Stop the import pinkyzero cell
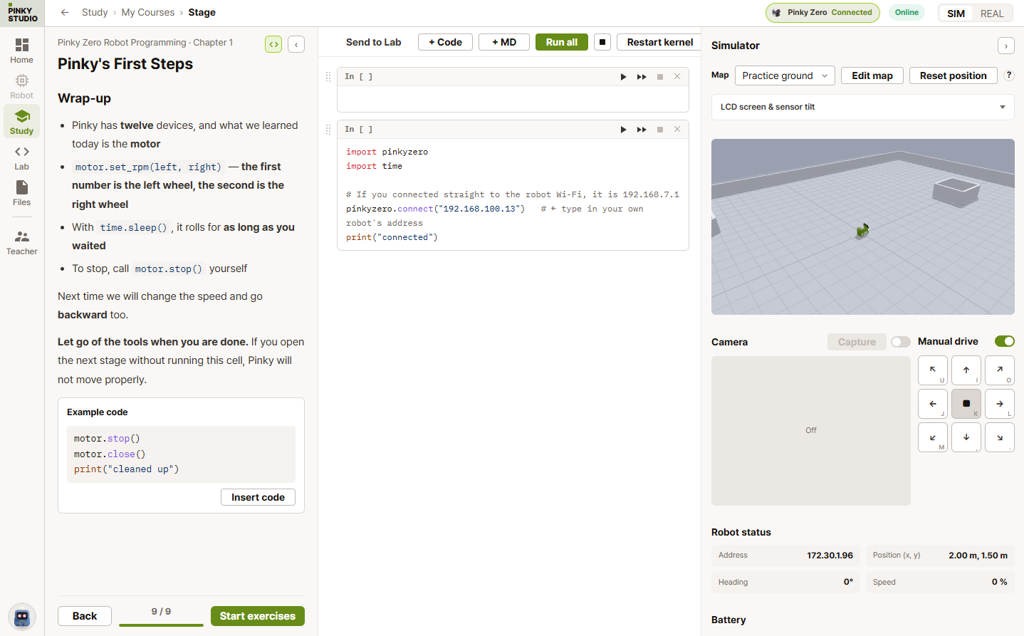Image resolution: width=1024 pixels, height=636 pixels. (x=660, y=129)
